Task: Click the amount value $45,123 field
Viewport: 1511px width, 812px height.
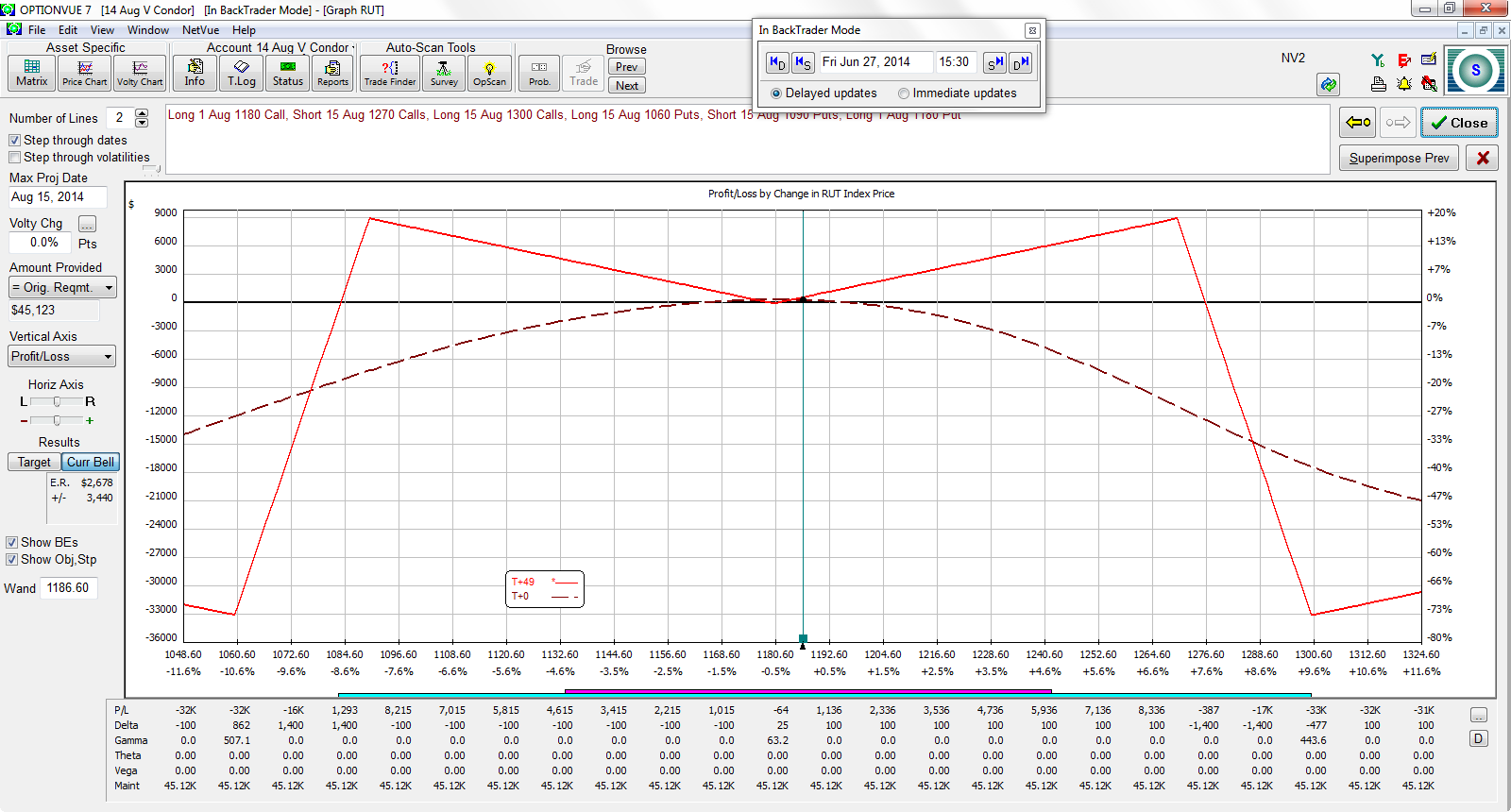Action: tap(54, 310)
